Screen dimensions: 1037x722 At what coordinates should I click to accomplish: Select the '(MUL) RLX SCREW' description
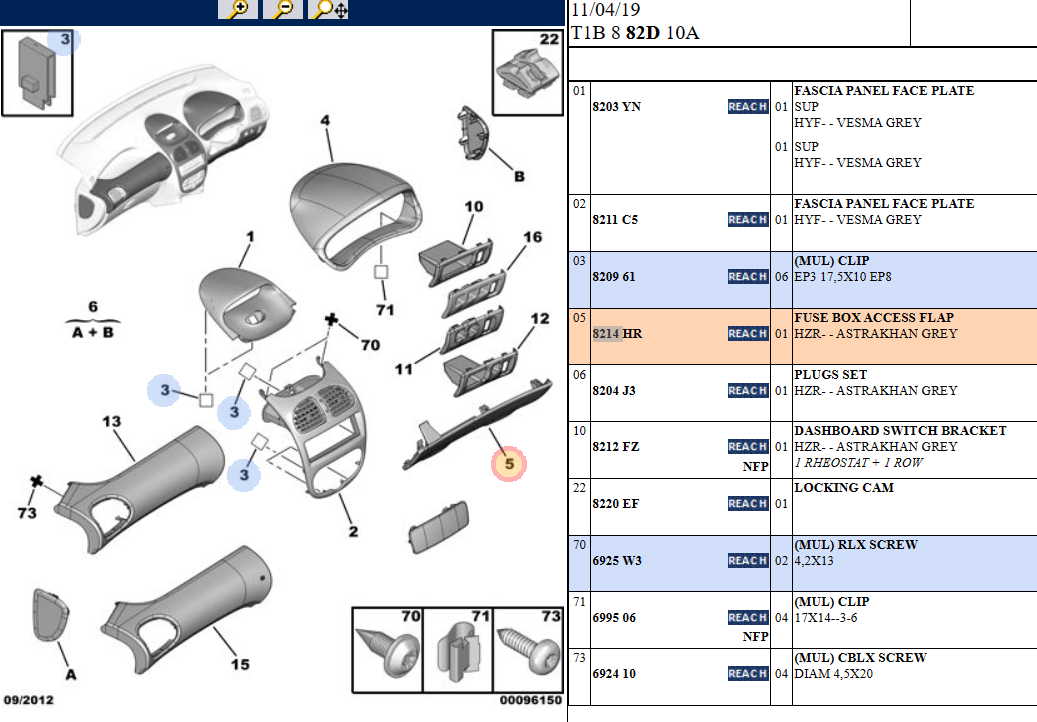(x=856, y=544)
